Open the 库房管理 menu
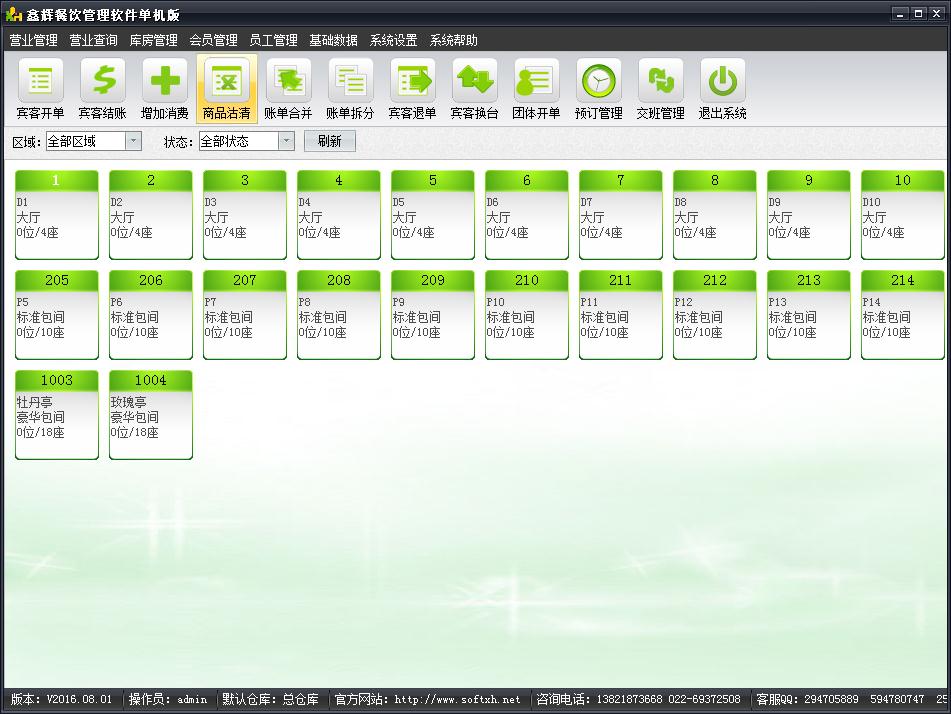Image resolution: width=951 pixels, height=714 pixels. (153, 41)
